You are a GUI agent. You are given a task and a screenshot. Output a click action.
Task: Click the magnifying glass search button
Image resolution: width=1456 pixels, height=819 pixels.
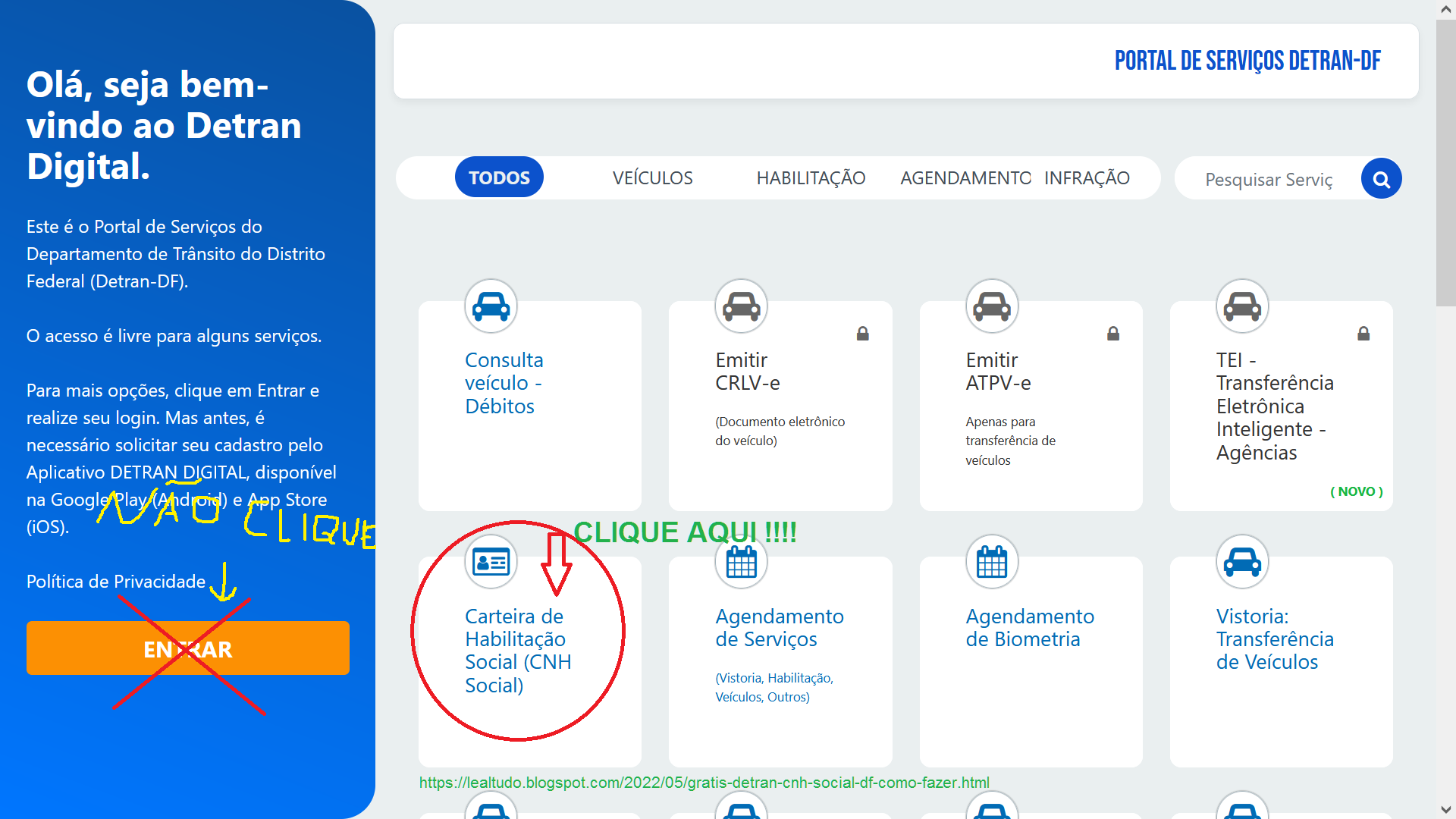(1381, 179)
